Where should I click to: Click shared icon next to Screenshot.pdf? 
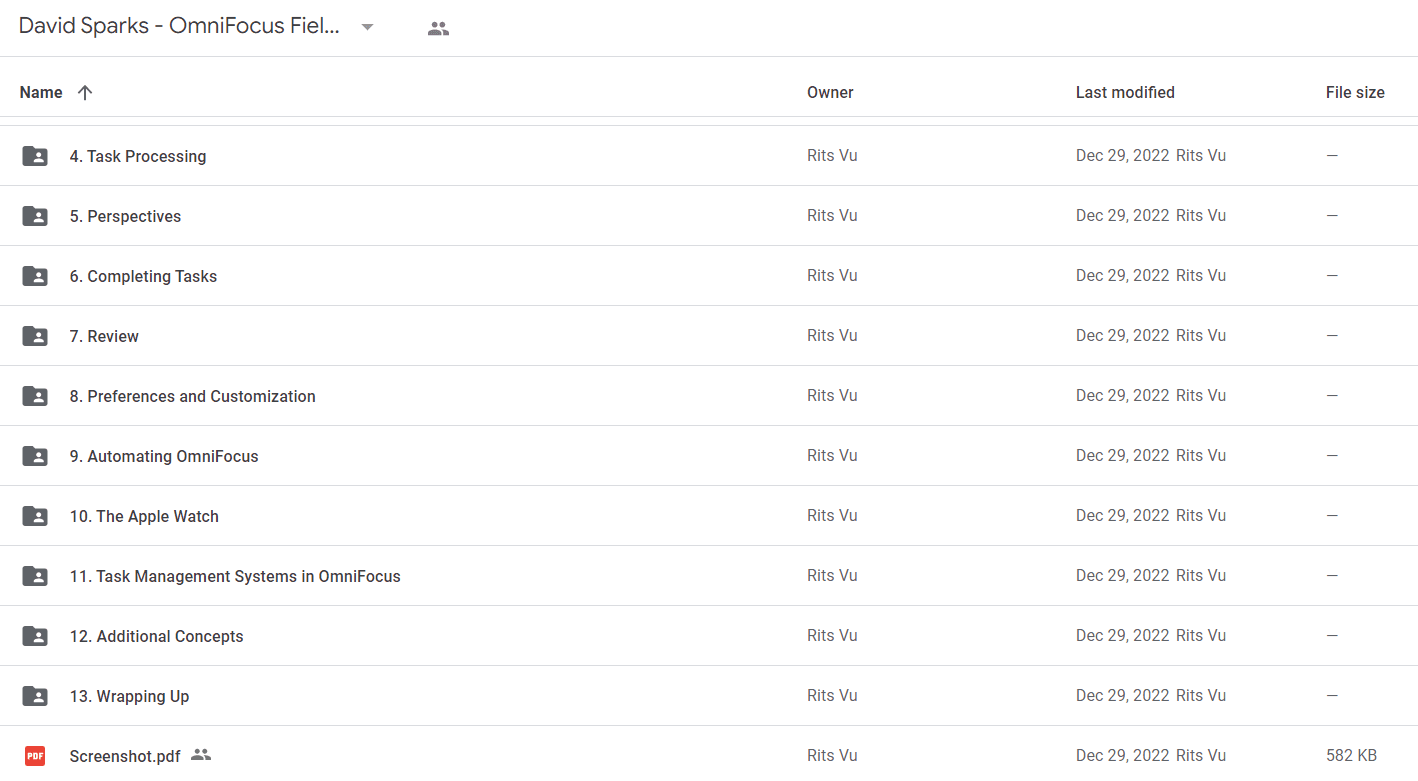[201, 755]
